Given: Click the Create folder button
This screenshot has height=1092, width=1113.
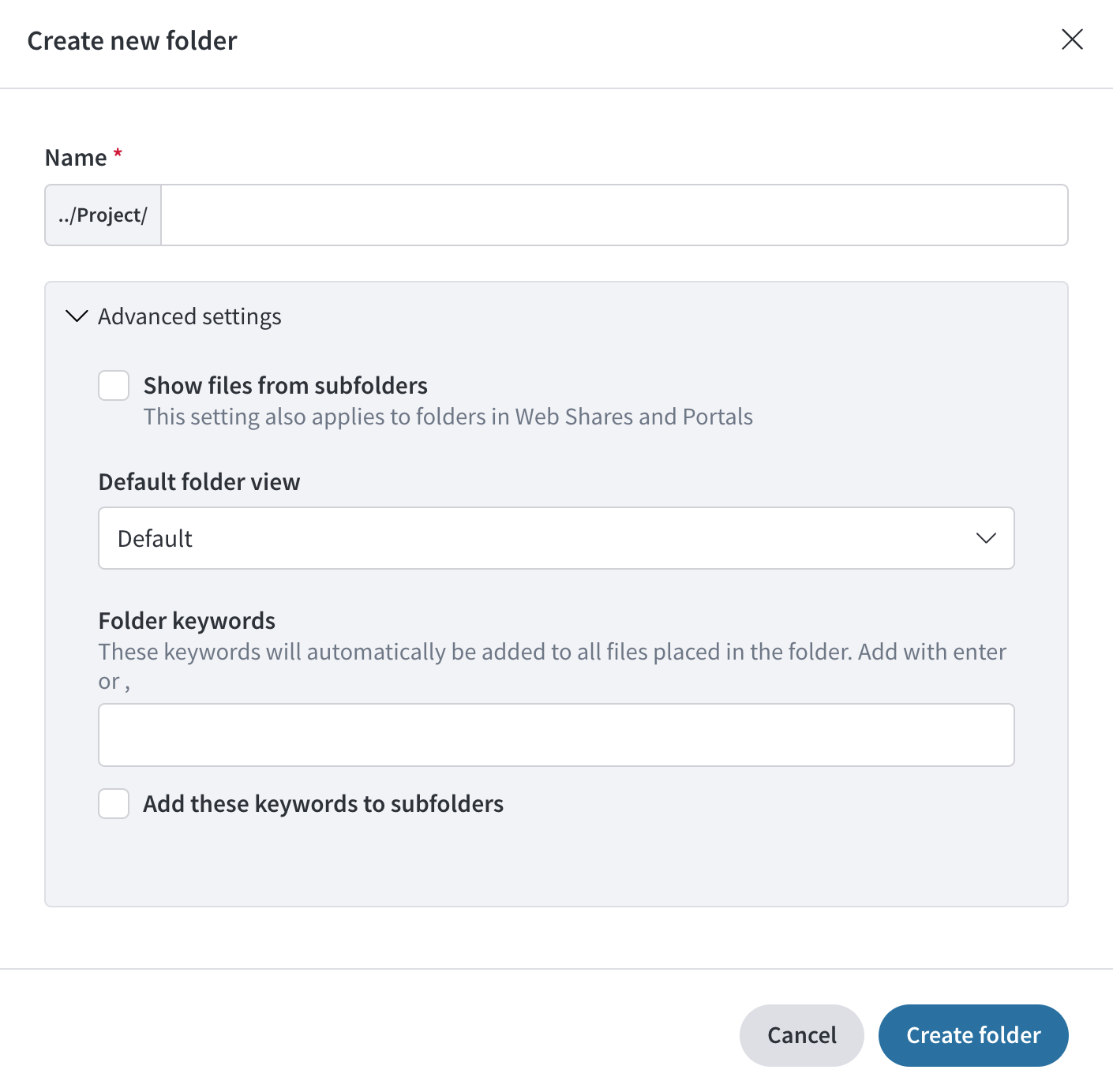Looking at the screenshot, I should (x=973, y=1035).
